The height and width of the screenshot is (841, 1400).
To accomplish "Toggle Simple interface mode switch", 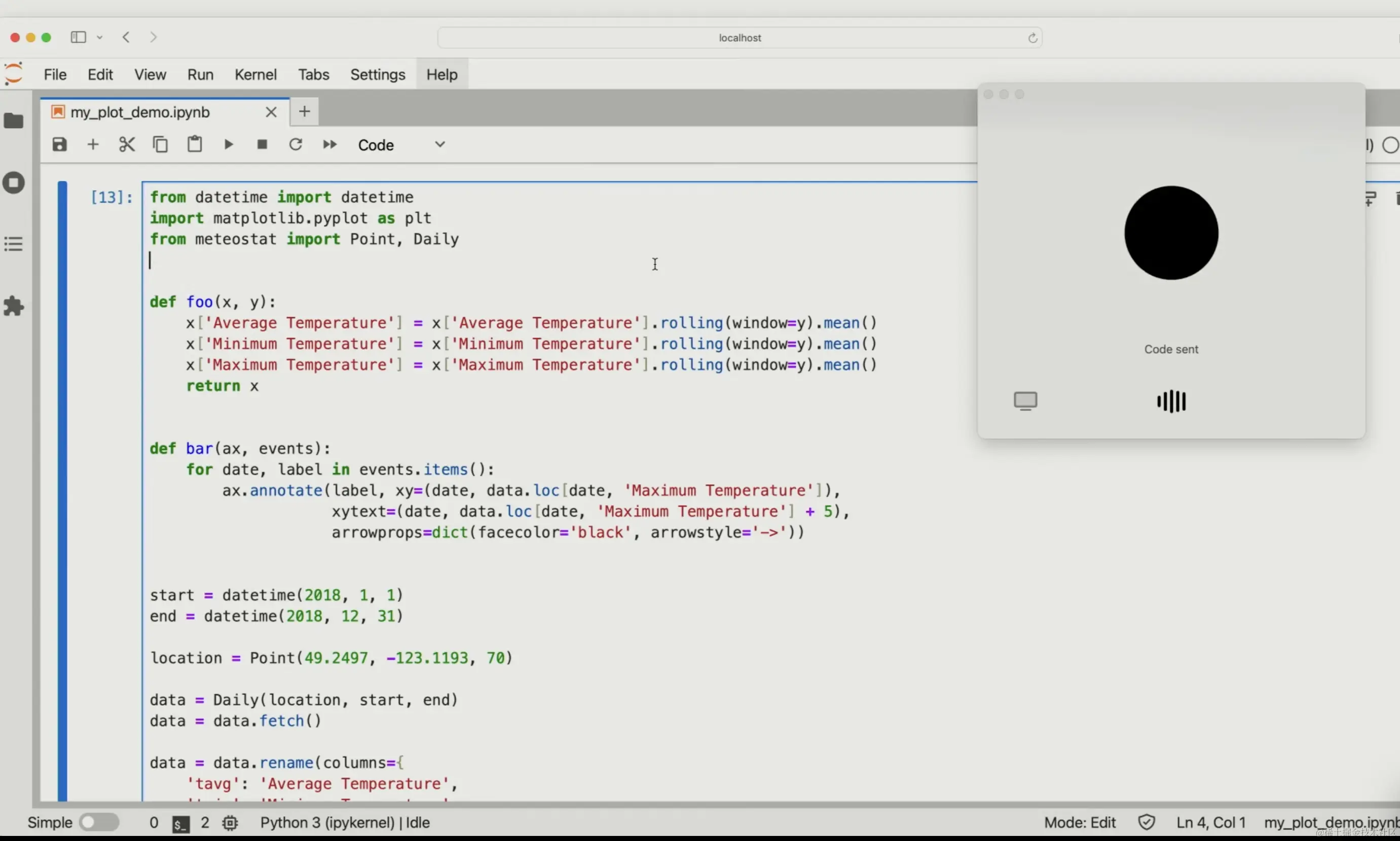I will click(x=99, y=822).
